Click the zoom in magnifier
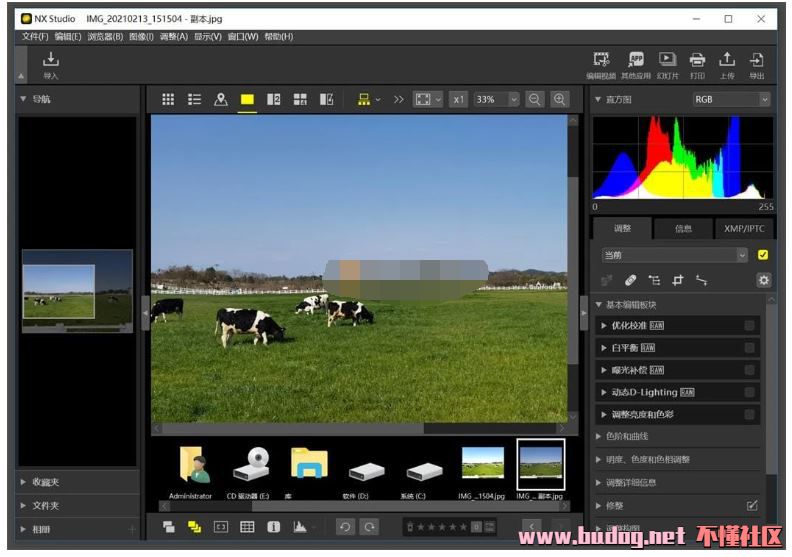Viewport: 792px width, 557px height. tap(560, 99)
